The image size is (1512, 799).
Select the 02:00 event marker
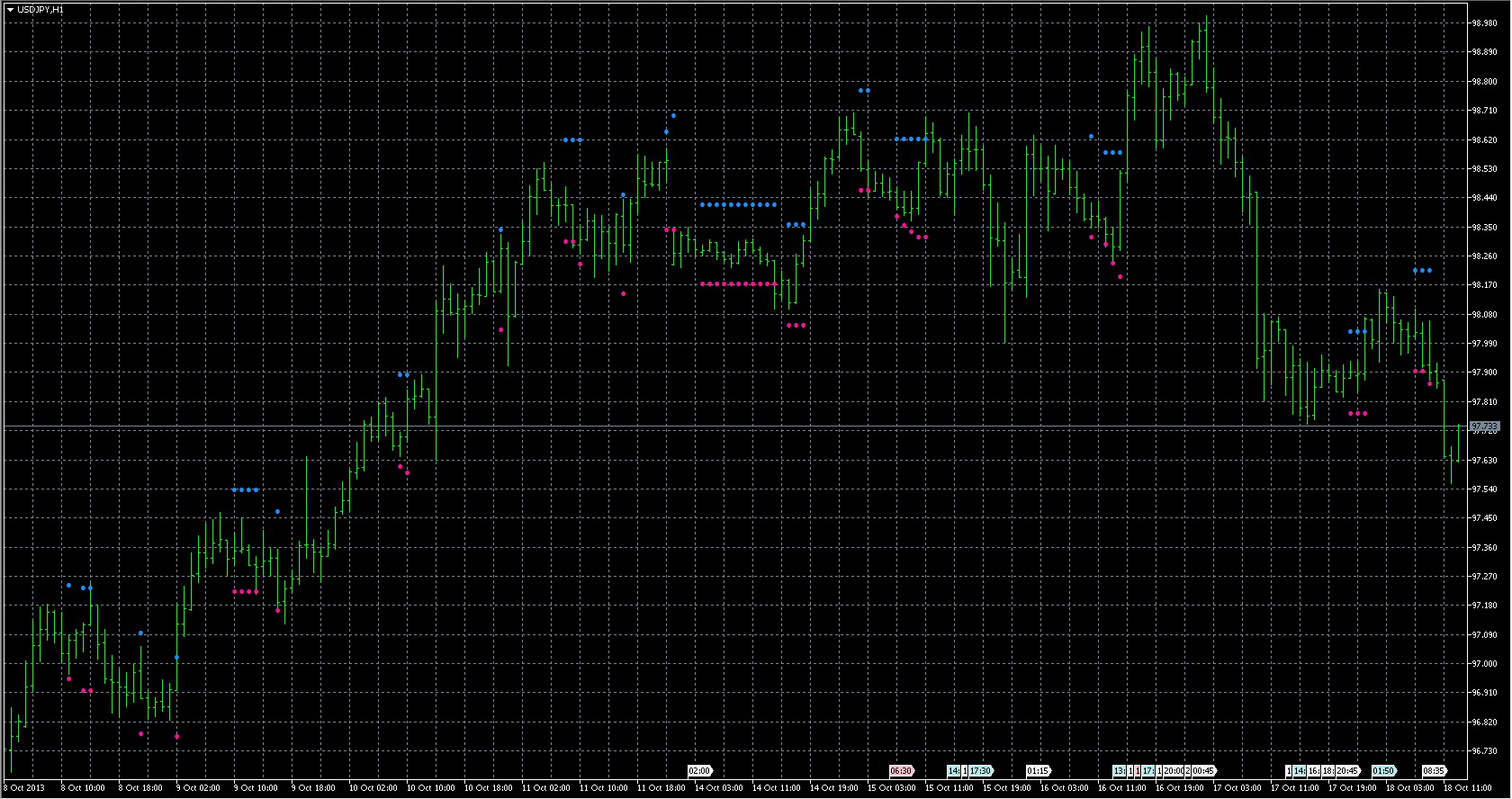click(x=699, y=771)
